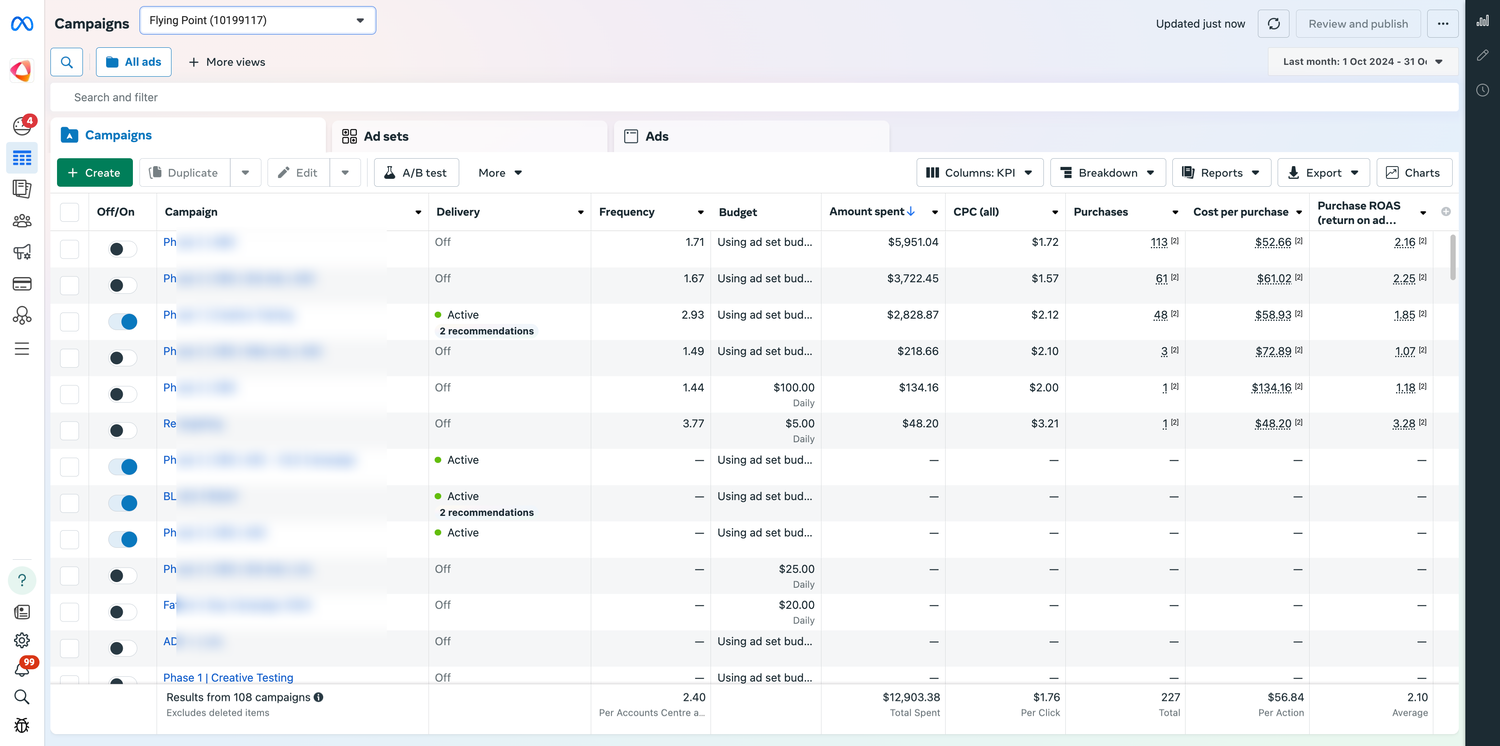This screenshot has width=1500, height=746.
Task: Tick checkbox for the $5,951.04 campaign row
Action: (x=69, y=249)
